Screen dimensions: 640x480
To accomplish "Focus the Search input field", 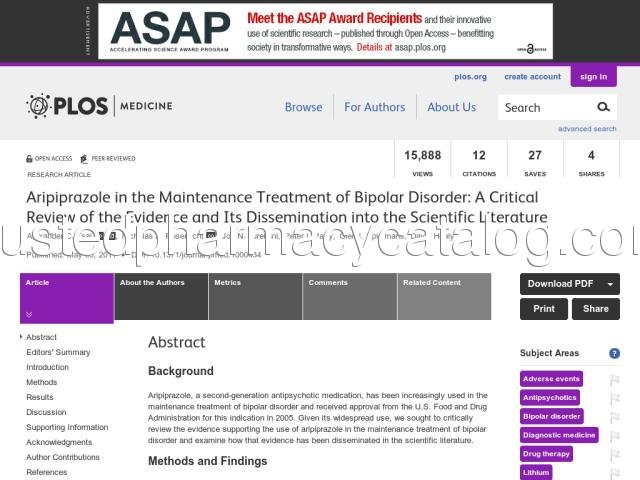I will (547, 107).
